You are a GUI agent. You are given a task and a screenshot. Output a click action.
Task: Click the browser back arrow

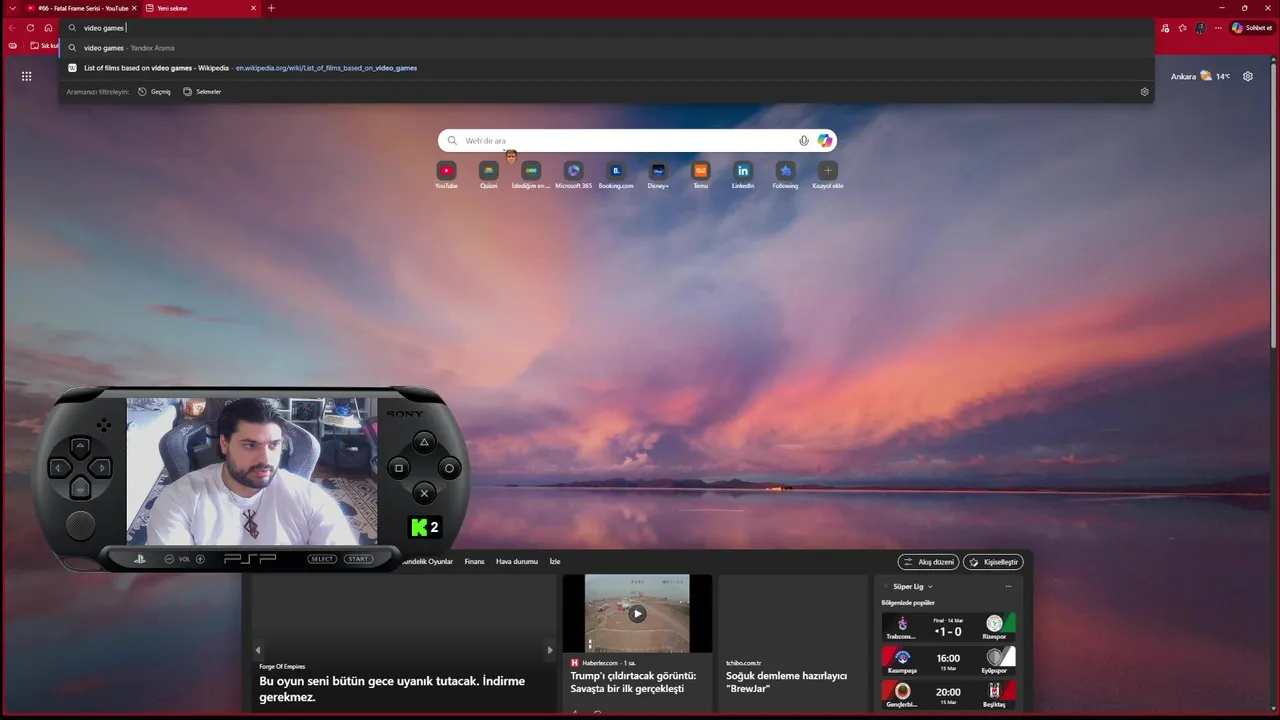coord(12,28)
